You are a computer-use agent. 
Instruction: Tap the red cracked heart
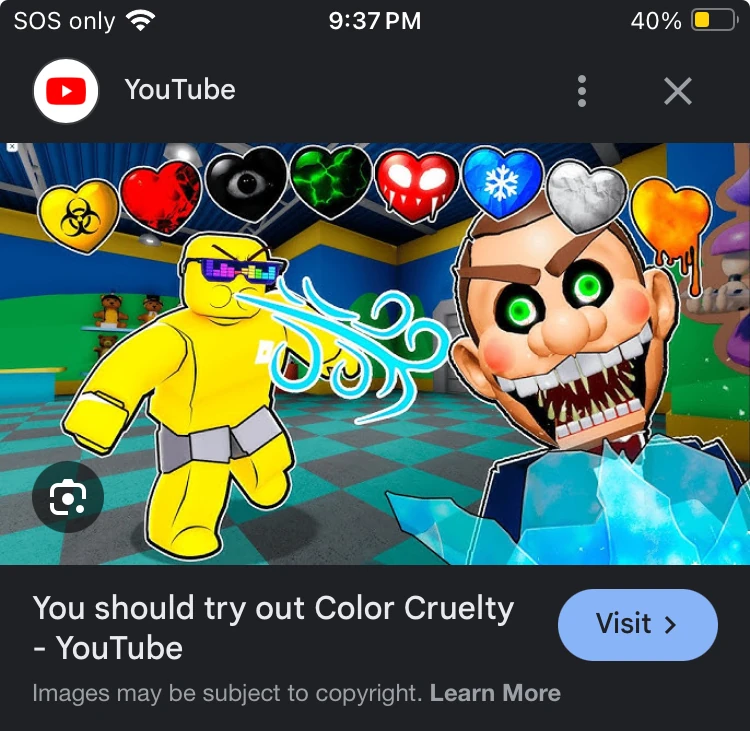(161, 197)
